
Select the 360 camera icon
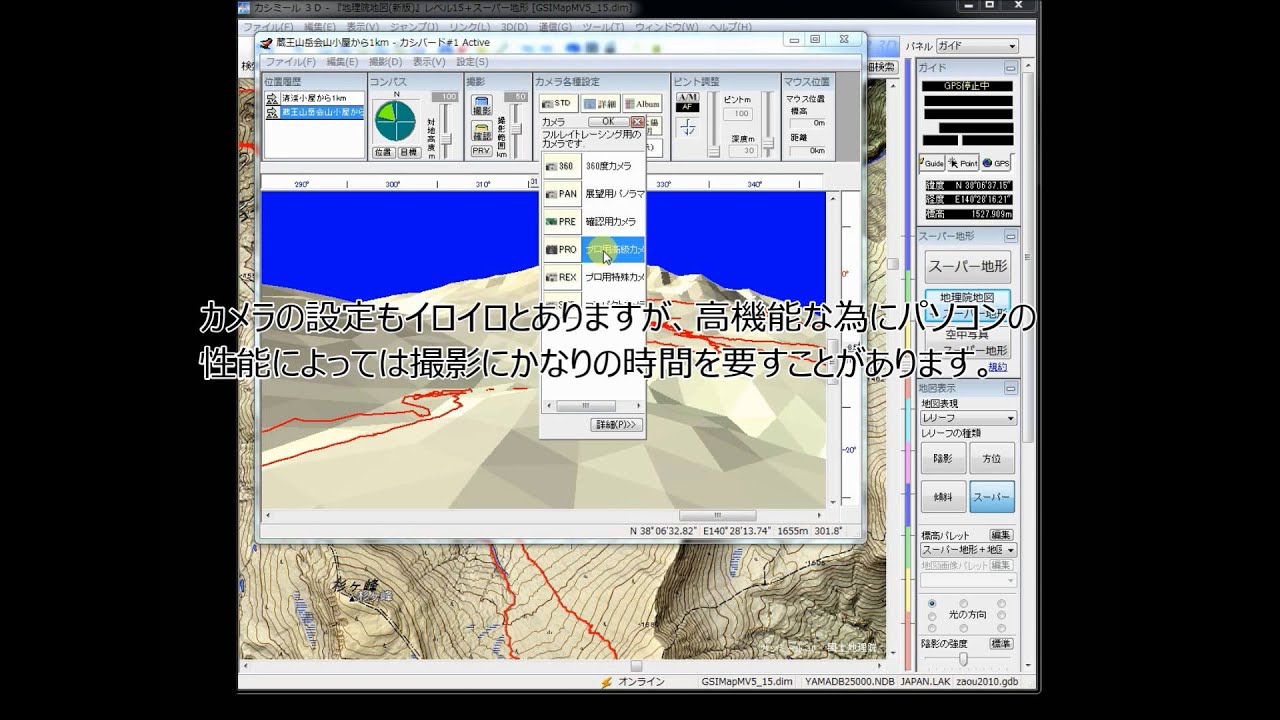click(561, 166)
